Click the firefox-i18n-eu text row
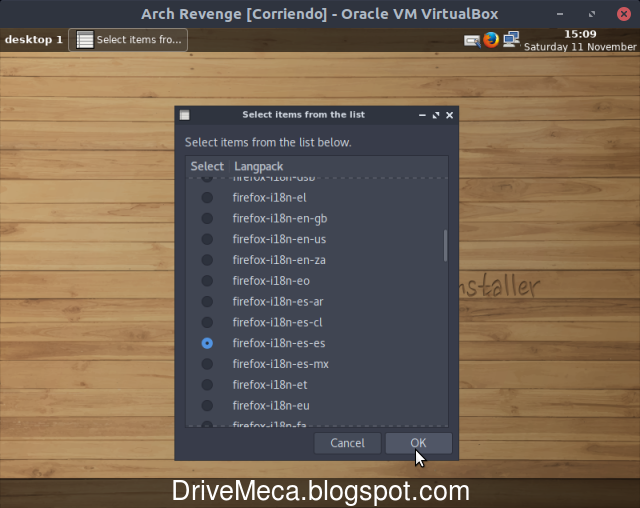The height and width of the screenshot is (508, 640). pyautogui.click(x=271, y=406)
